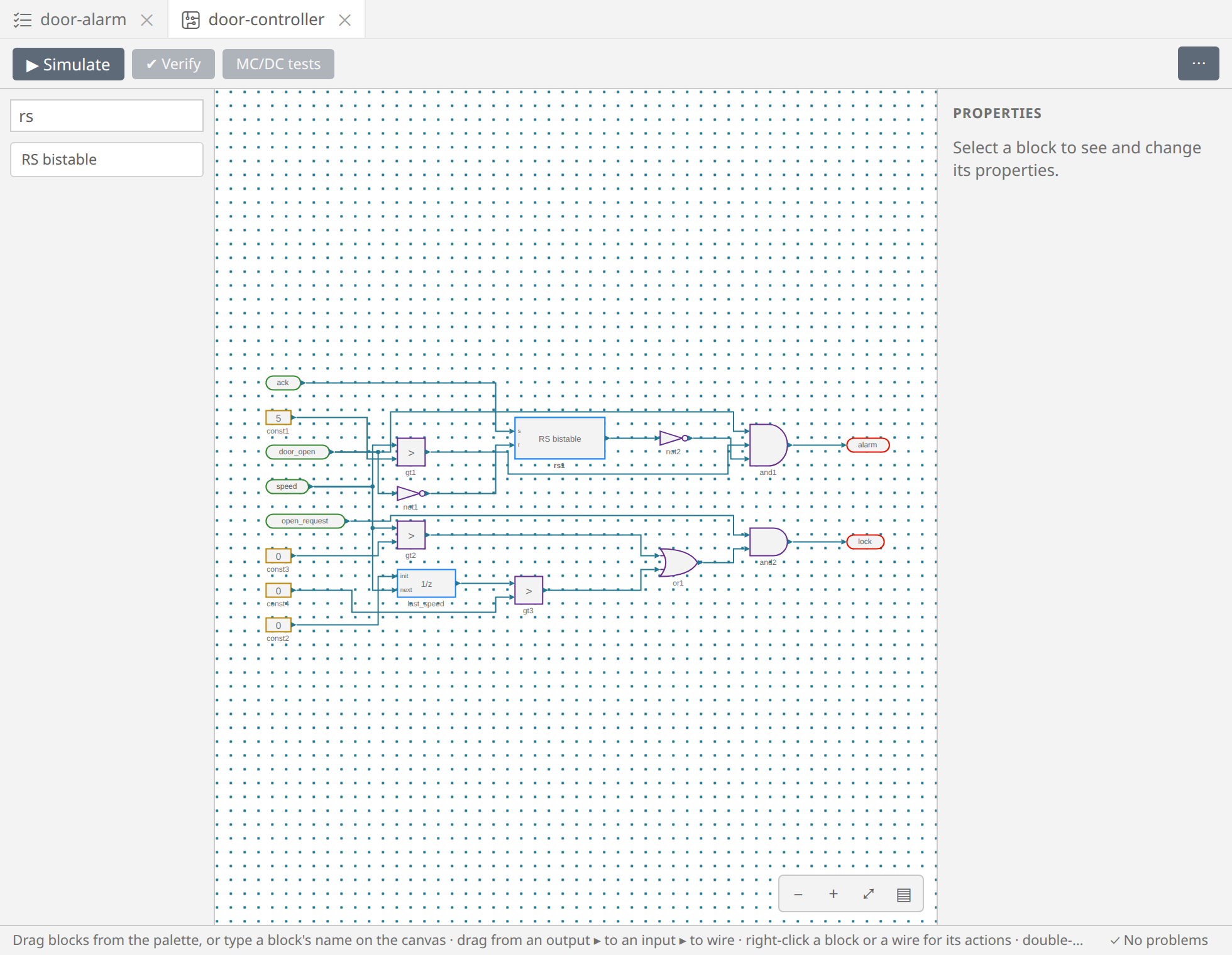Viewport: 1232px width, 955px height.
Task: Click the Simulate button
Action: coord(69,64)
